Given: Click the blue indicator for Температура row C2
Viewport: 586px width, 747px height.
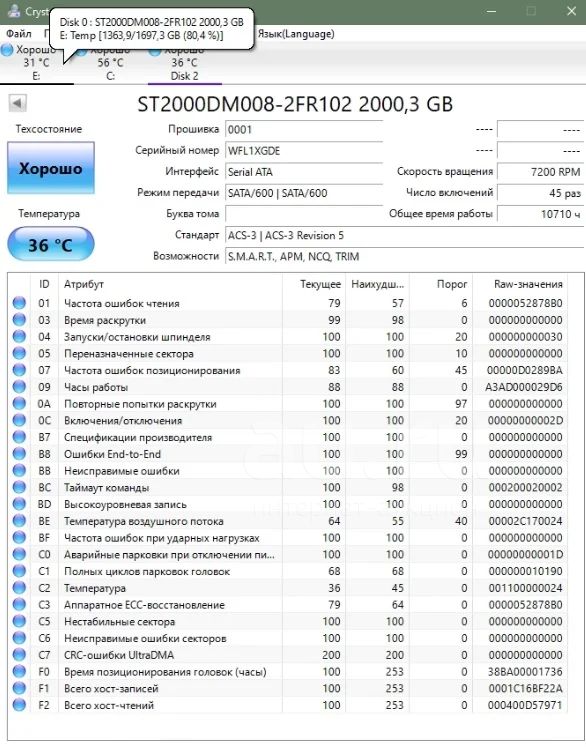Looking at the screenshot, I should pos(19,588).
